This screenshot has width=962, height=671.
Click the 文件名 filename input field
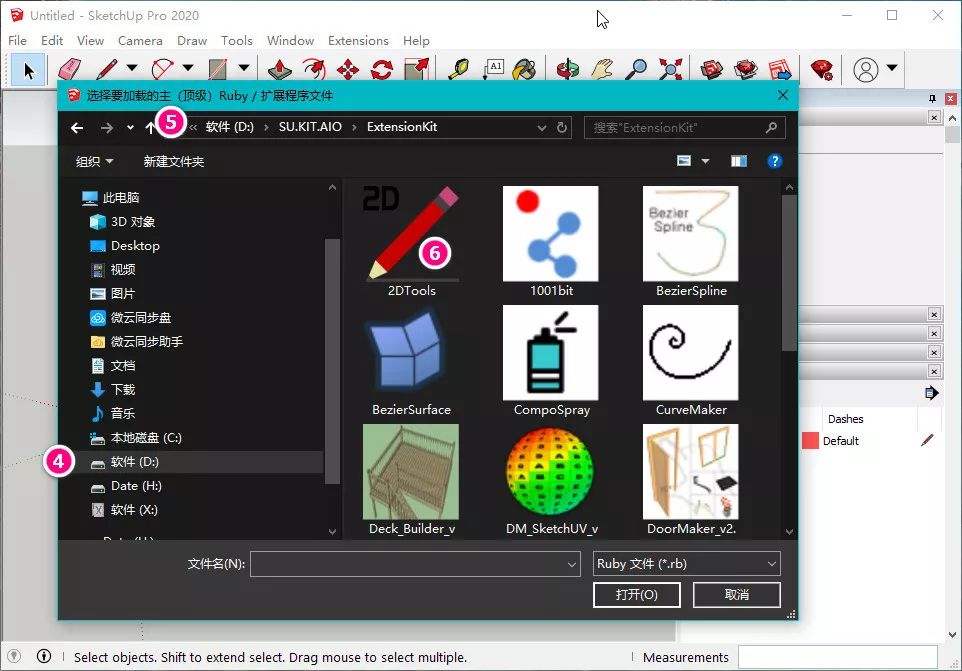tap(415, 564)
